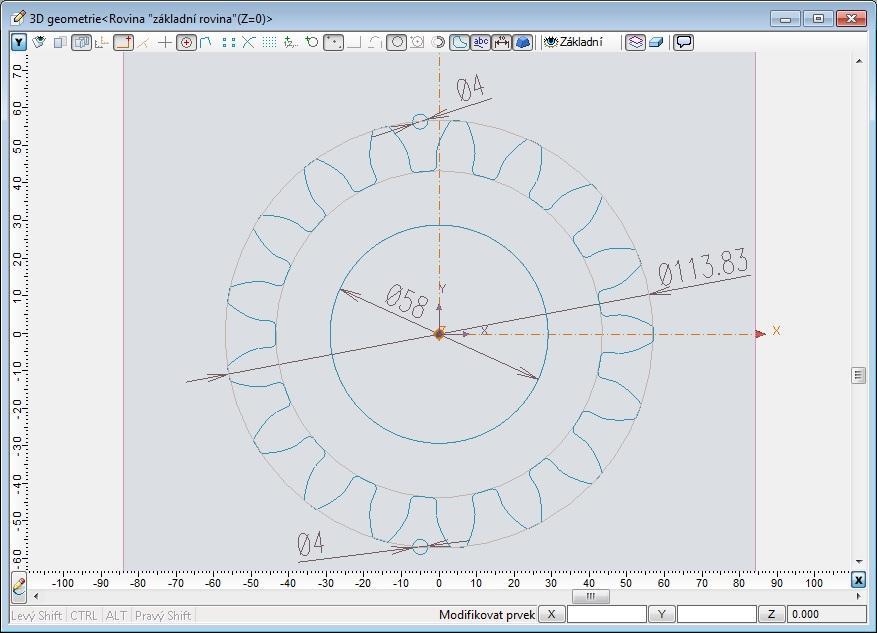The image size is (877, 633).
Task: Click the X coordinate button
Action: click(551, 614)
